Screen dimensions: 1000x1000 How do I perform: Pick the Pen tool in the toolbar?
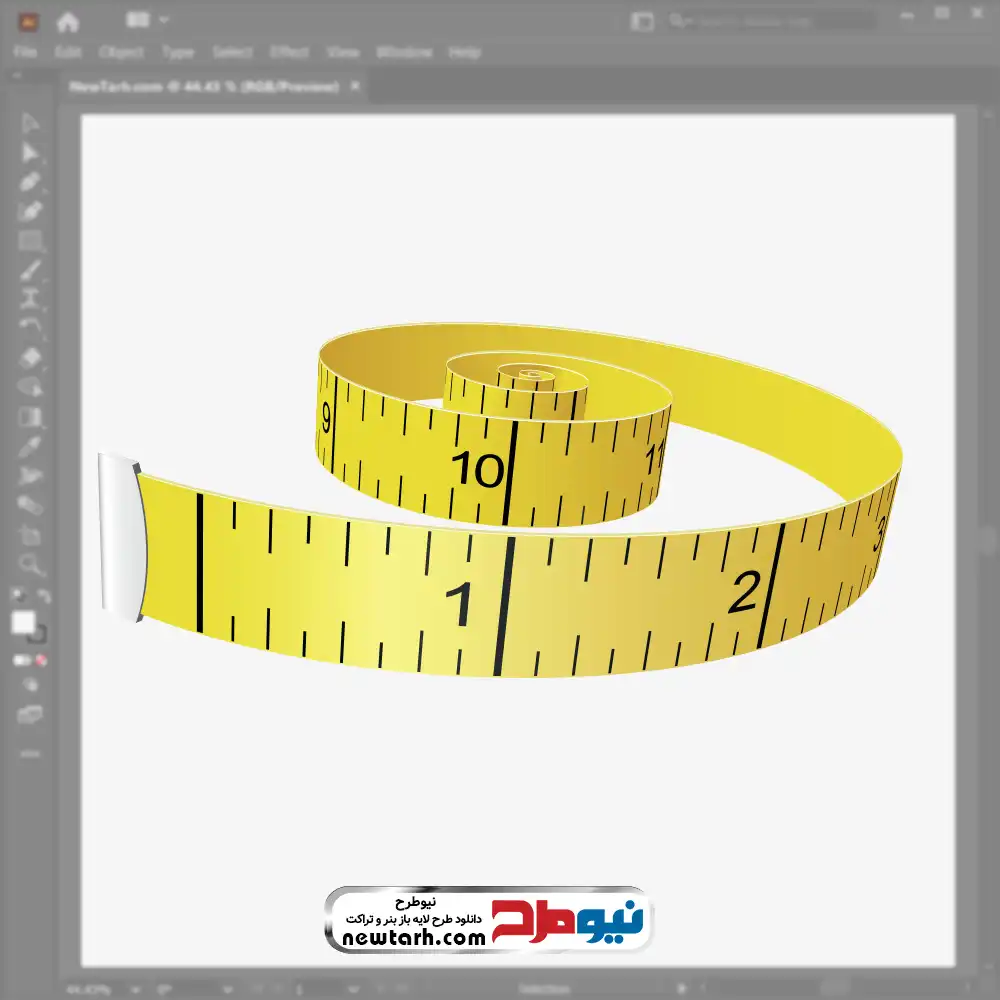point(29,182)
